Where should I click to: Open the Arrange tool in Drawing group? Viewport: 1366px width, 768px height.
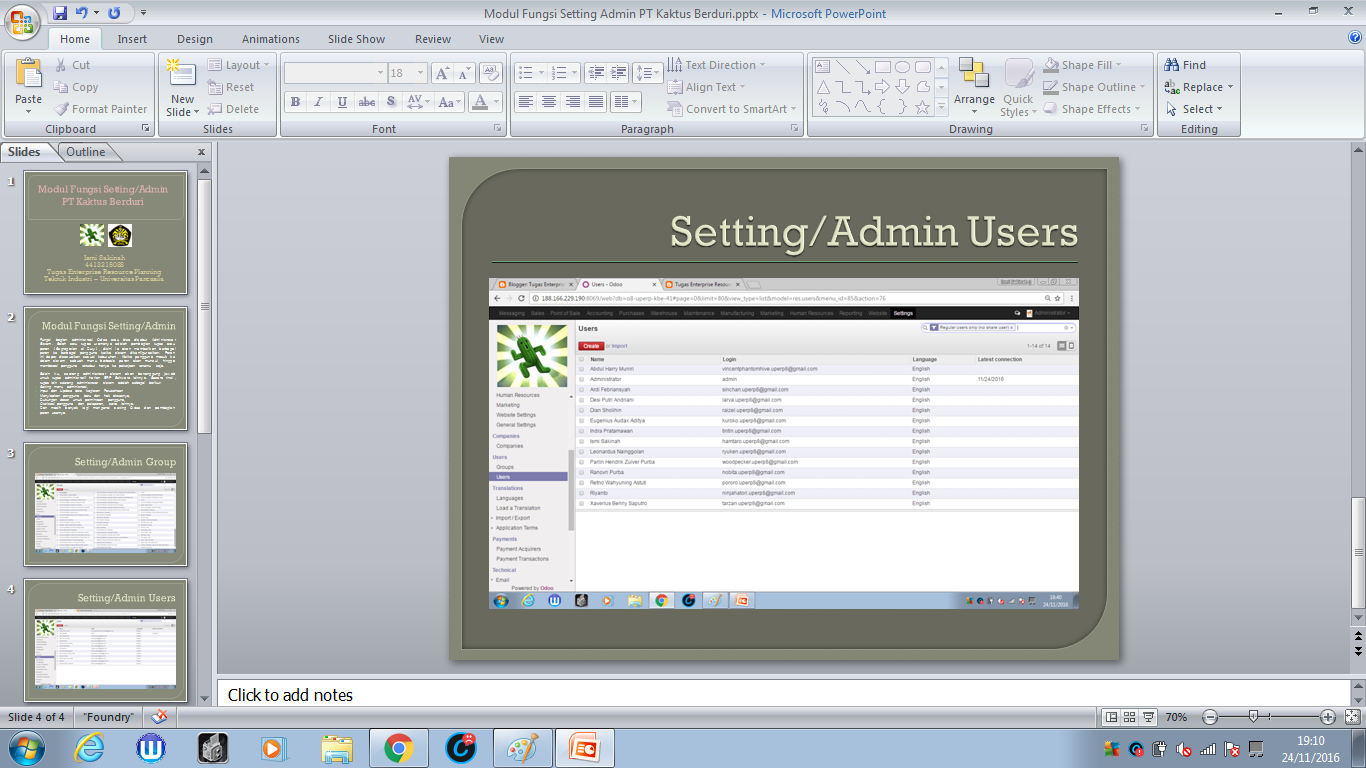tap(974, 87)
